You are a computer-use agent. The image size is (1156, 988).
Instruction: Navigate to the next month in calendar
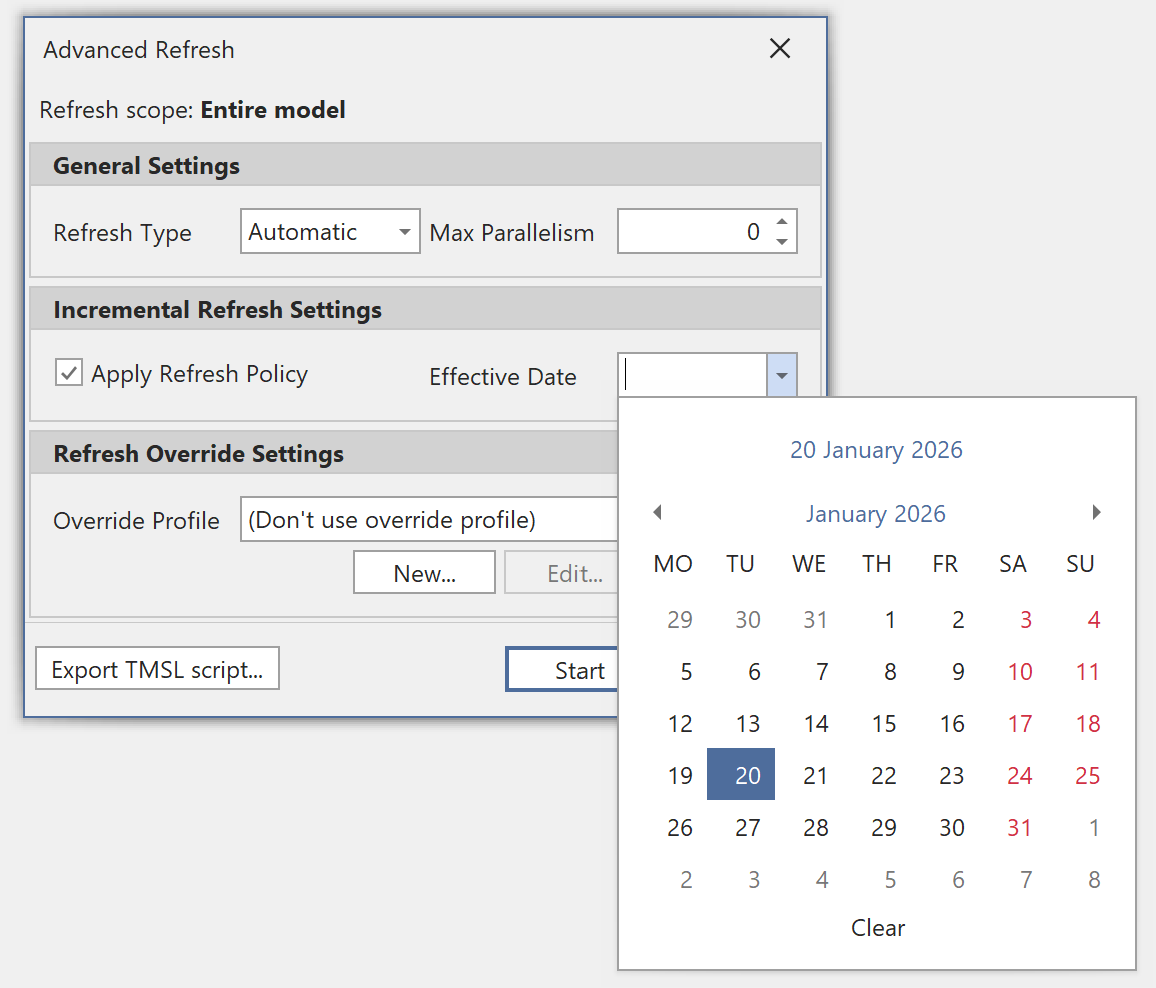coord(1097,512)
